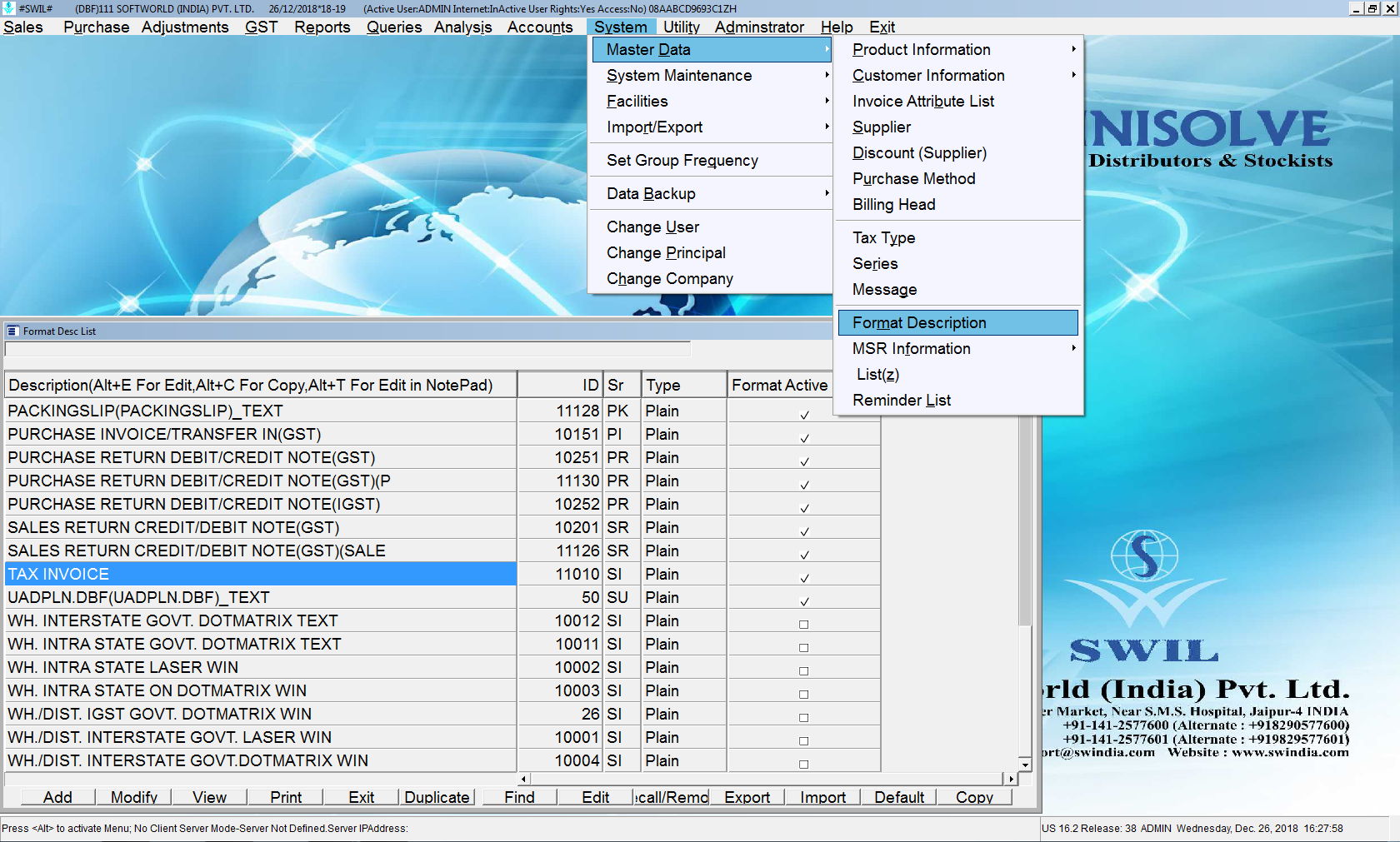Click the Export button
Image resolution: width=1400 pixels, height=842 pixels.
747,797
